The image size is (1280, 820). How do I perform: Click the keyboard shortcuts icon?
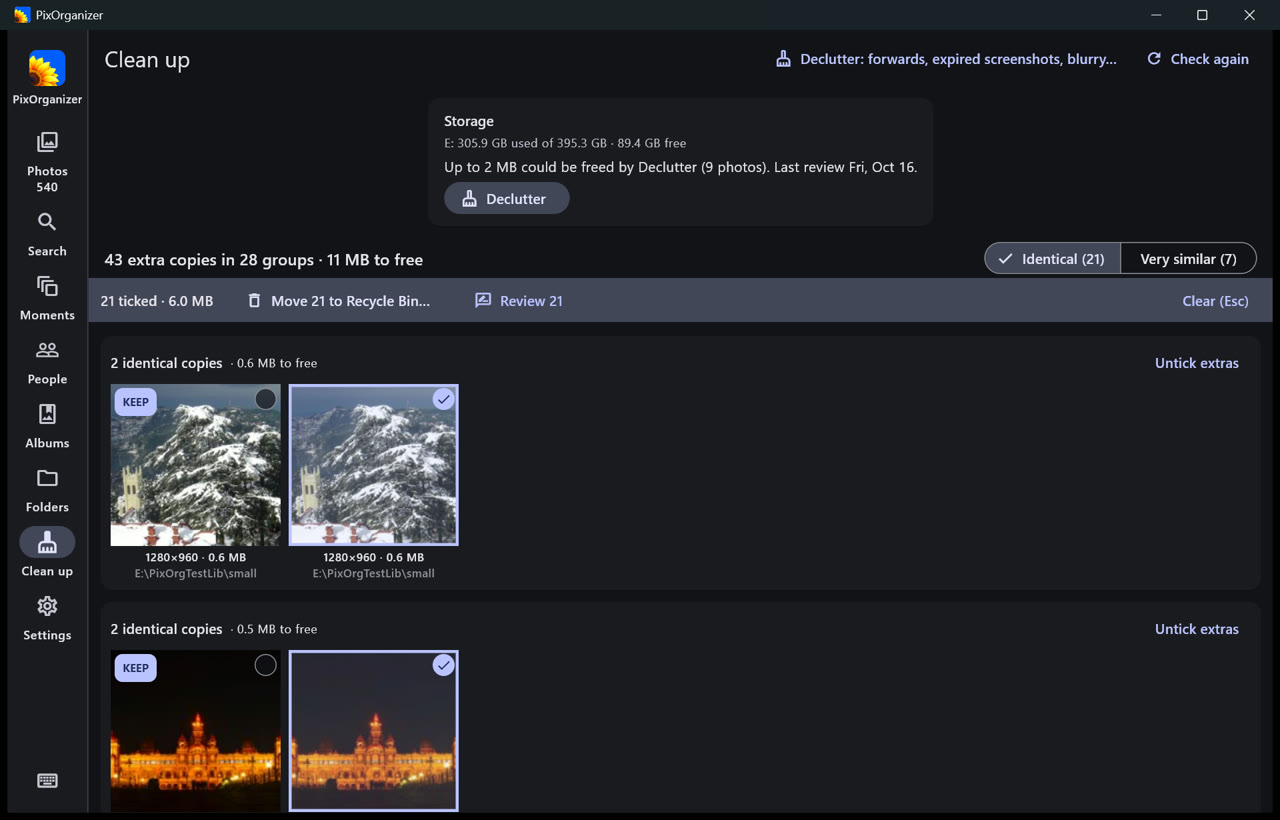[47, 781]
